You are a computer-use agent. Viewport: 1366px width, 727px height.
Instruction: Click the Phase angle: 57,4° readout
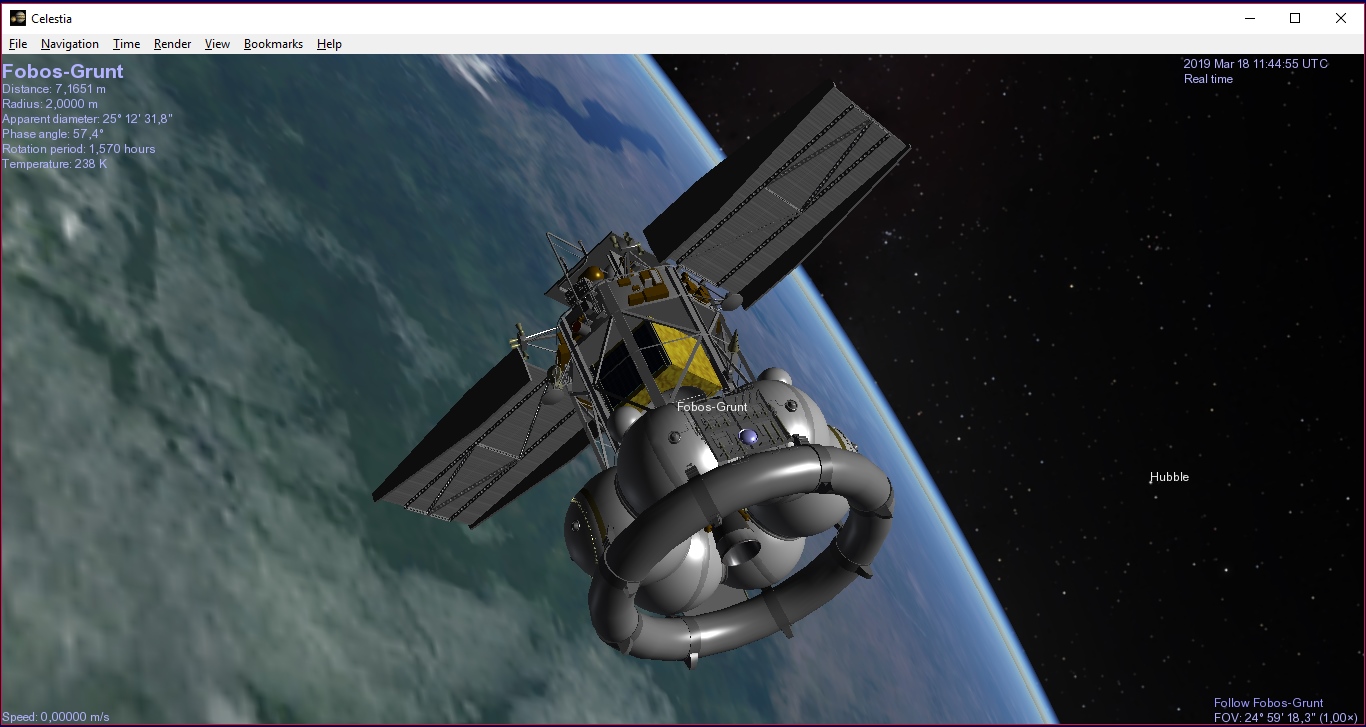pyautogui.click(x=53, y=134)
